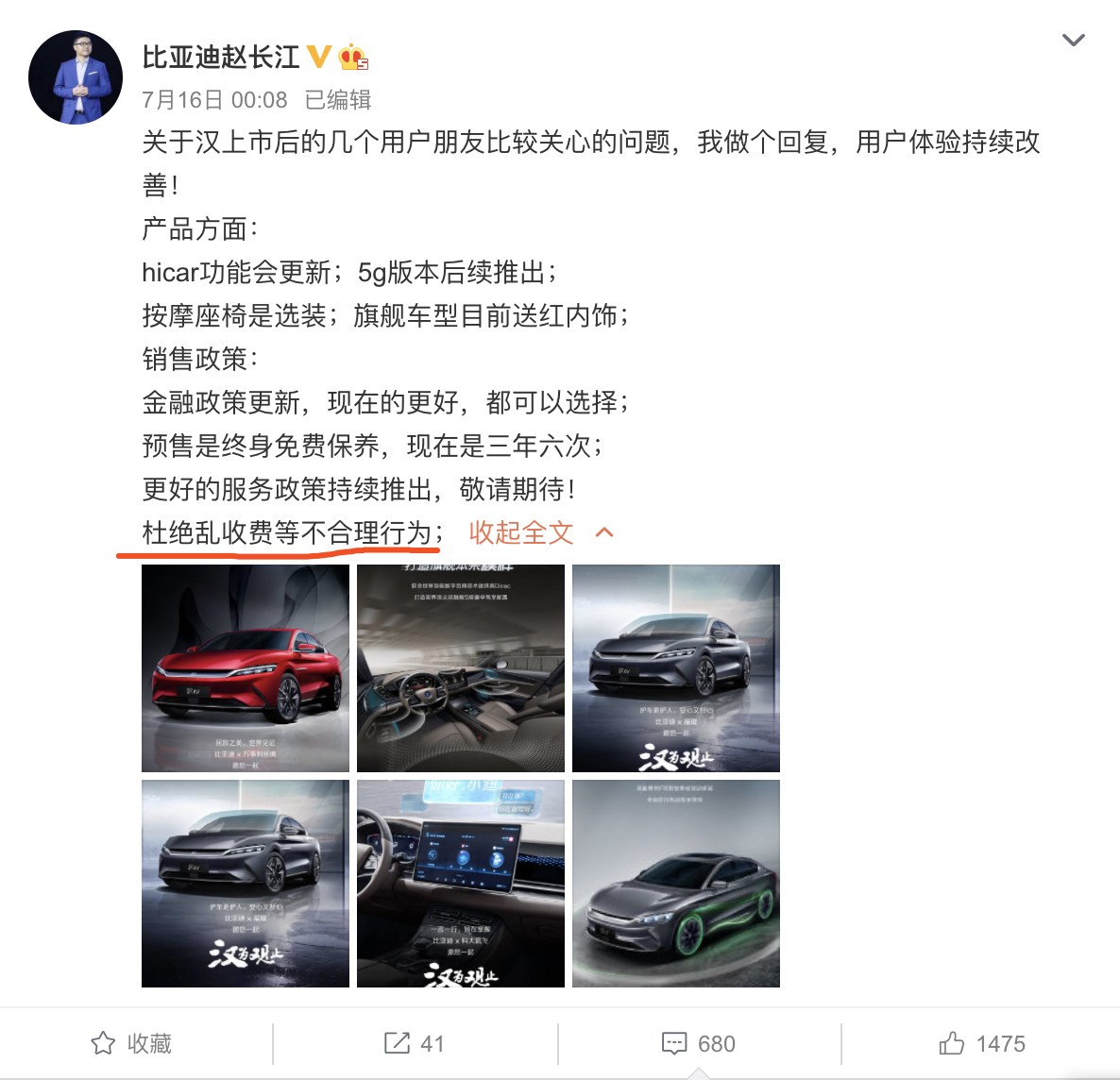This screenshot has width=1120, height=1080.
Task: Open the center console screen thumbnail
Action: [x=461, y=884]
